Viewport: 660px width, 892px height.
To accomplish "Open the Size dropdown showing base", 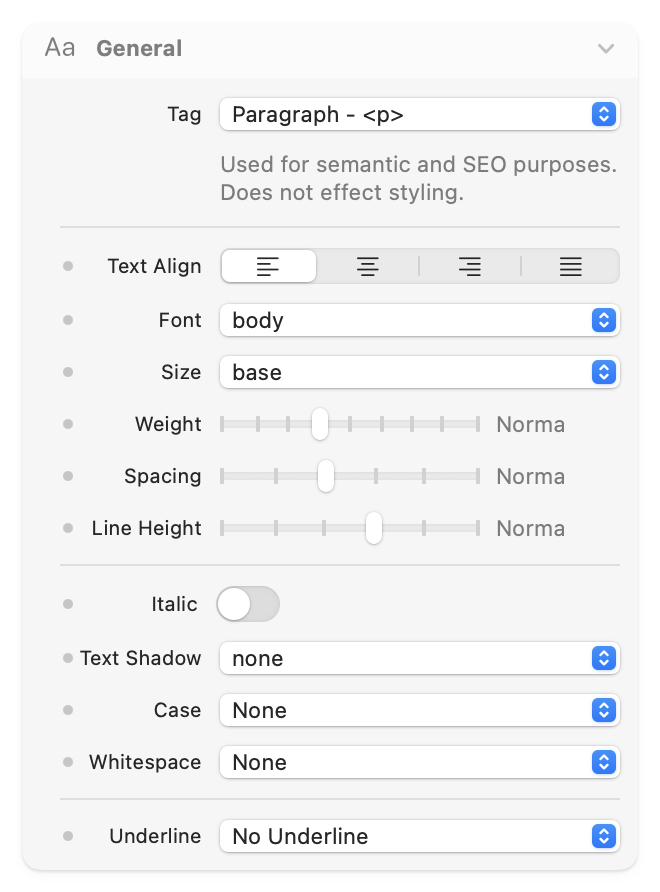I will pos(419,372).
